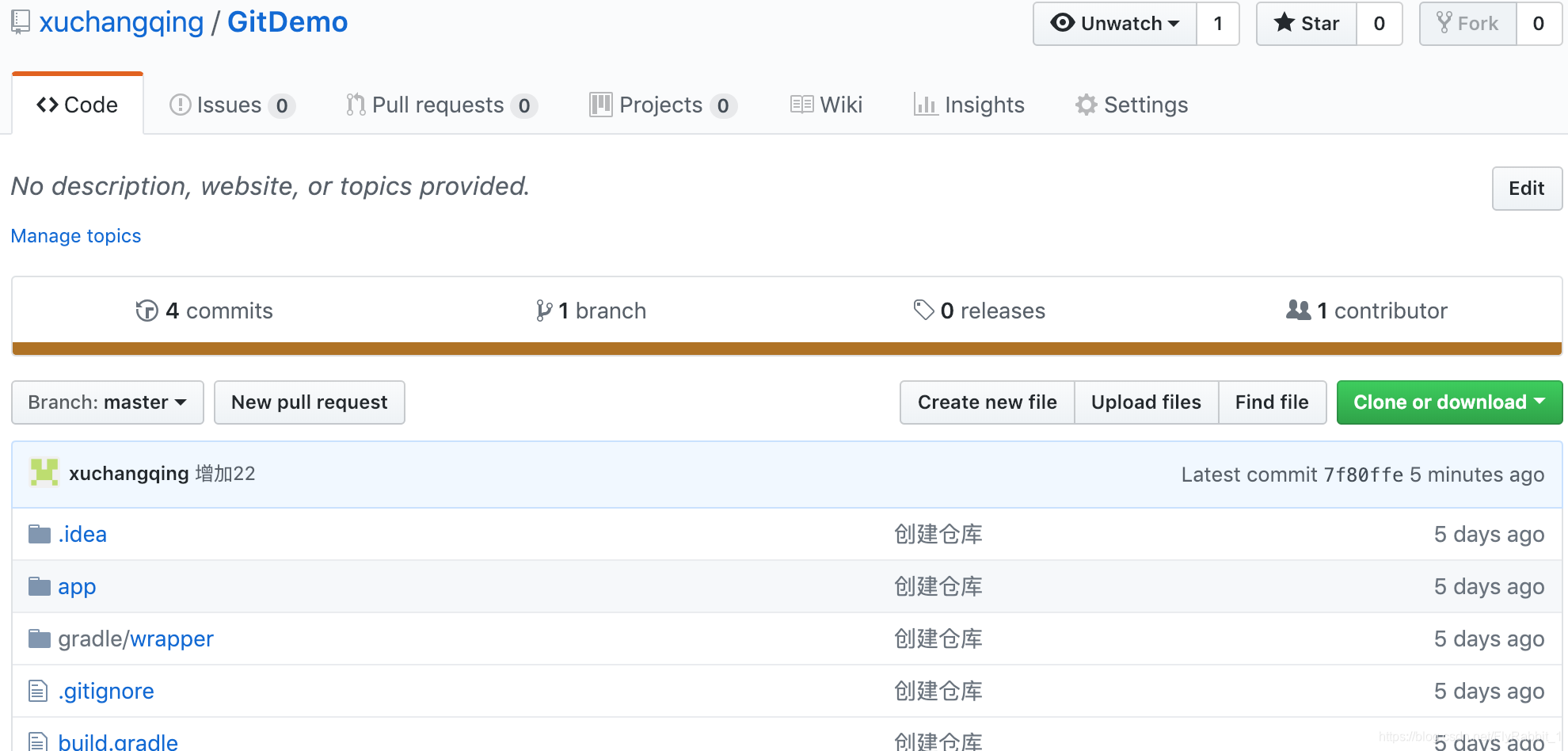Click the eye icon on Unwatch button

pyautogui.click(x=1063, y=23)
